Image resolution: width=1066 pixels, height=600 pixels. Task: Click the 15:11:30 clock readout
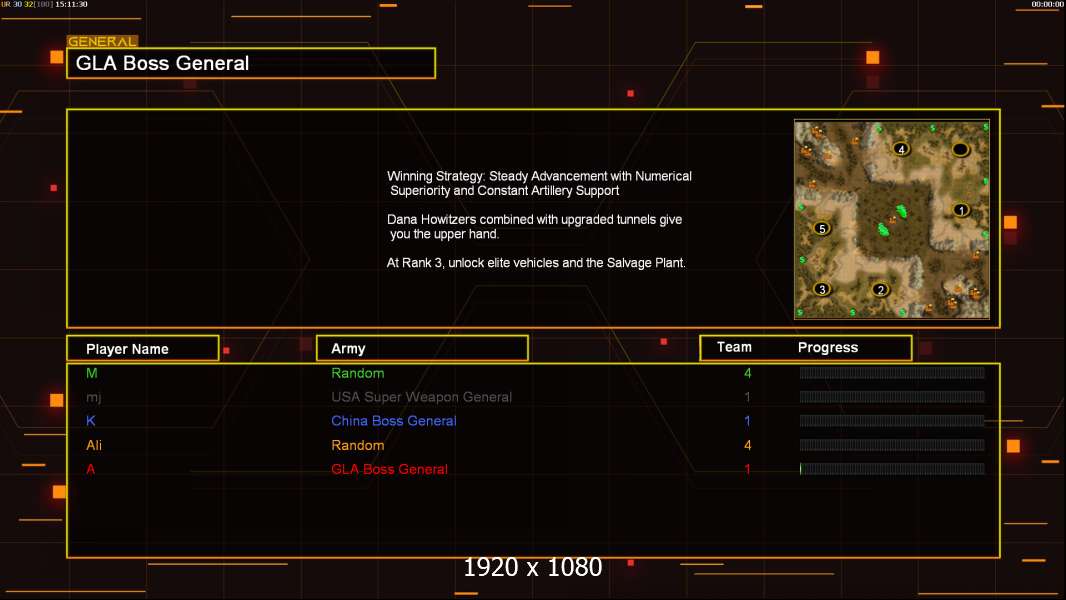coord(71,4)
